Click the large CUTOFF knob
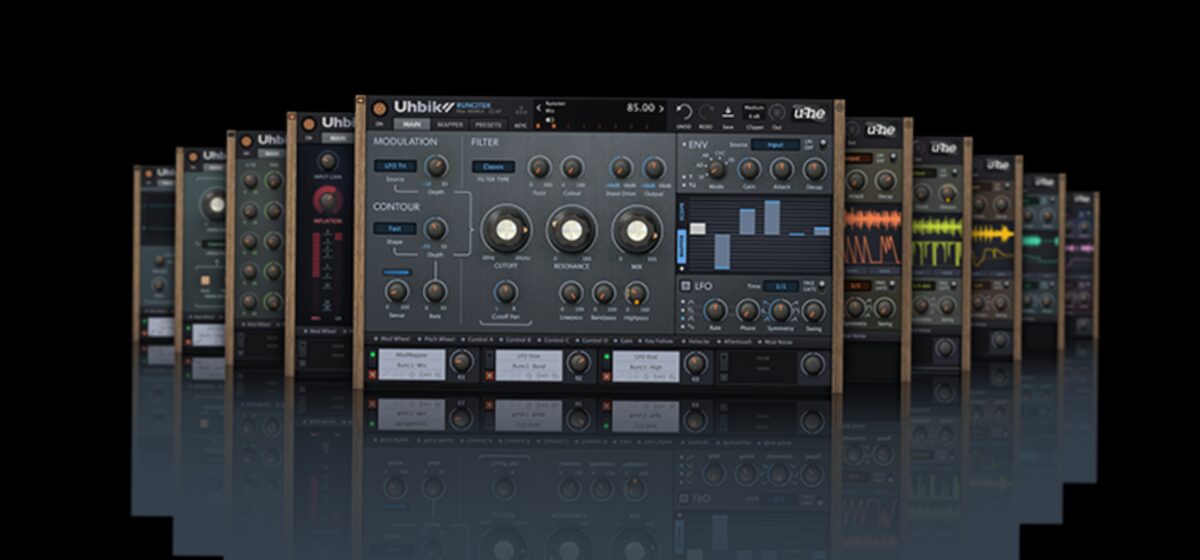 (505, 231)
